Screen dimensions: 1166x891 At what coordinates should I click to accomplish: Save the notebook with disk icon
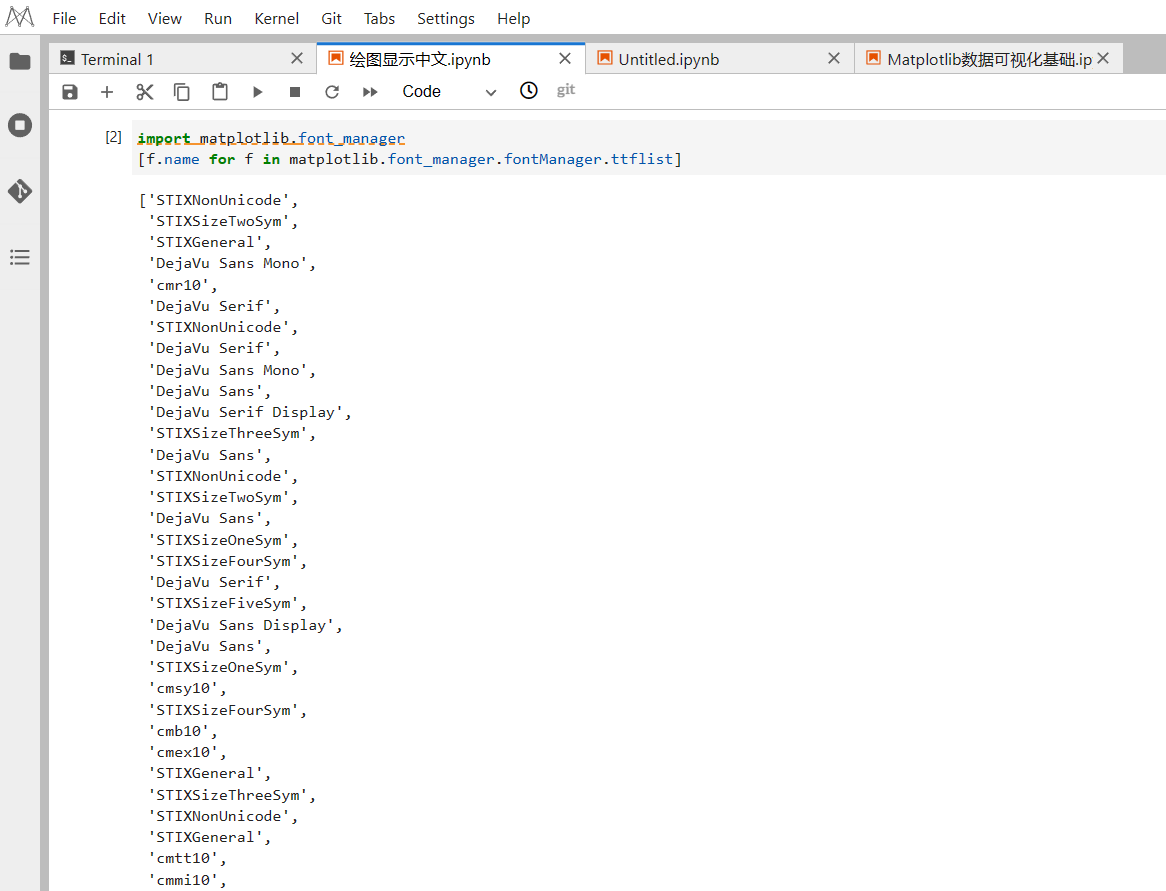(x=70, y=91)
